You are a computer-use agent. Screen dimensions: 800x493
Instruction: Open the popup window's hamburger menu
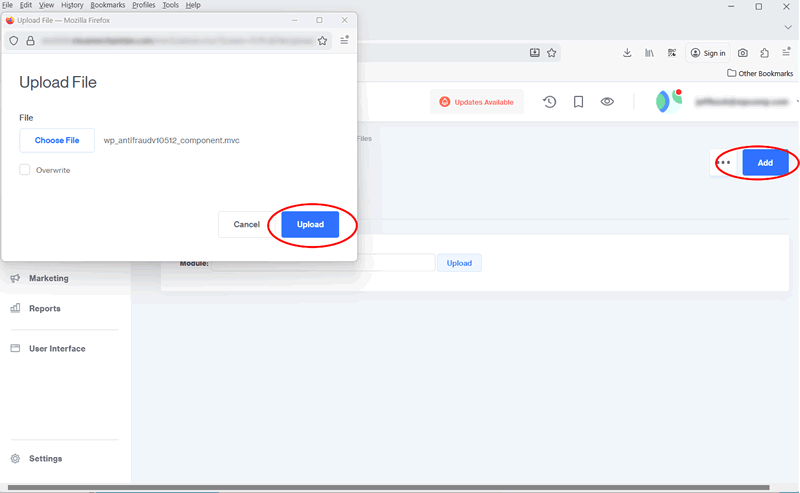[344, 40]
